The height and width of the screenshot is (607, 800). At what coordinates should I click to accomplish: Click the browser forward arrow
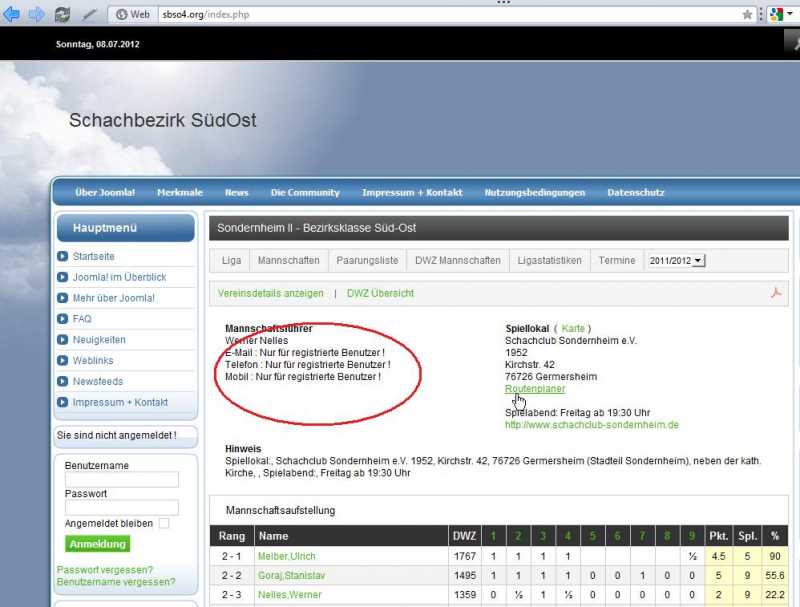click(x=36, y=14)
